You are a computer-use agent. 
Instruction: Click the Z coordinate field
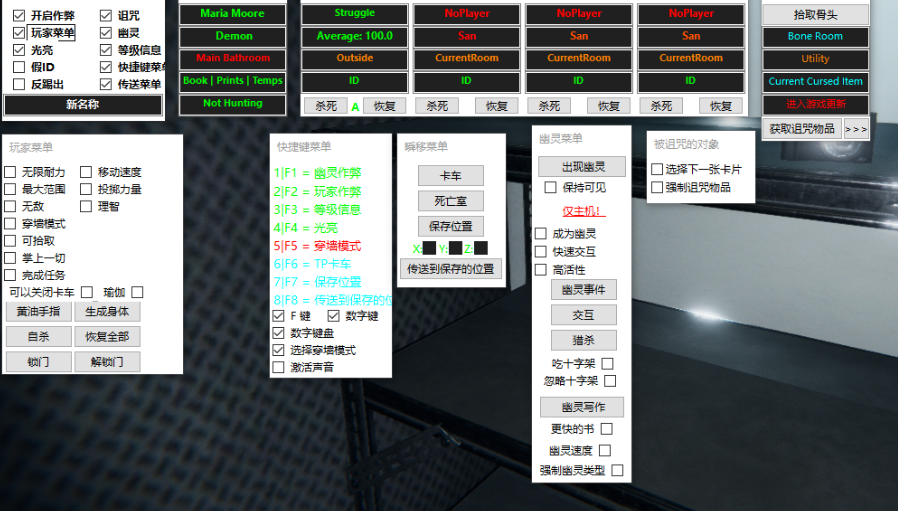tap(480, 248)
